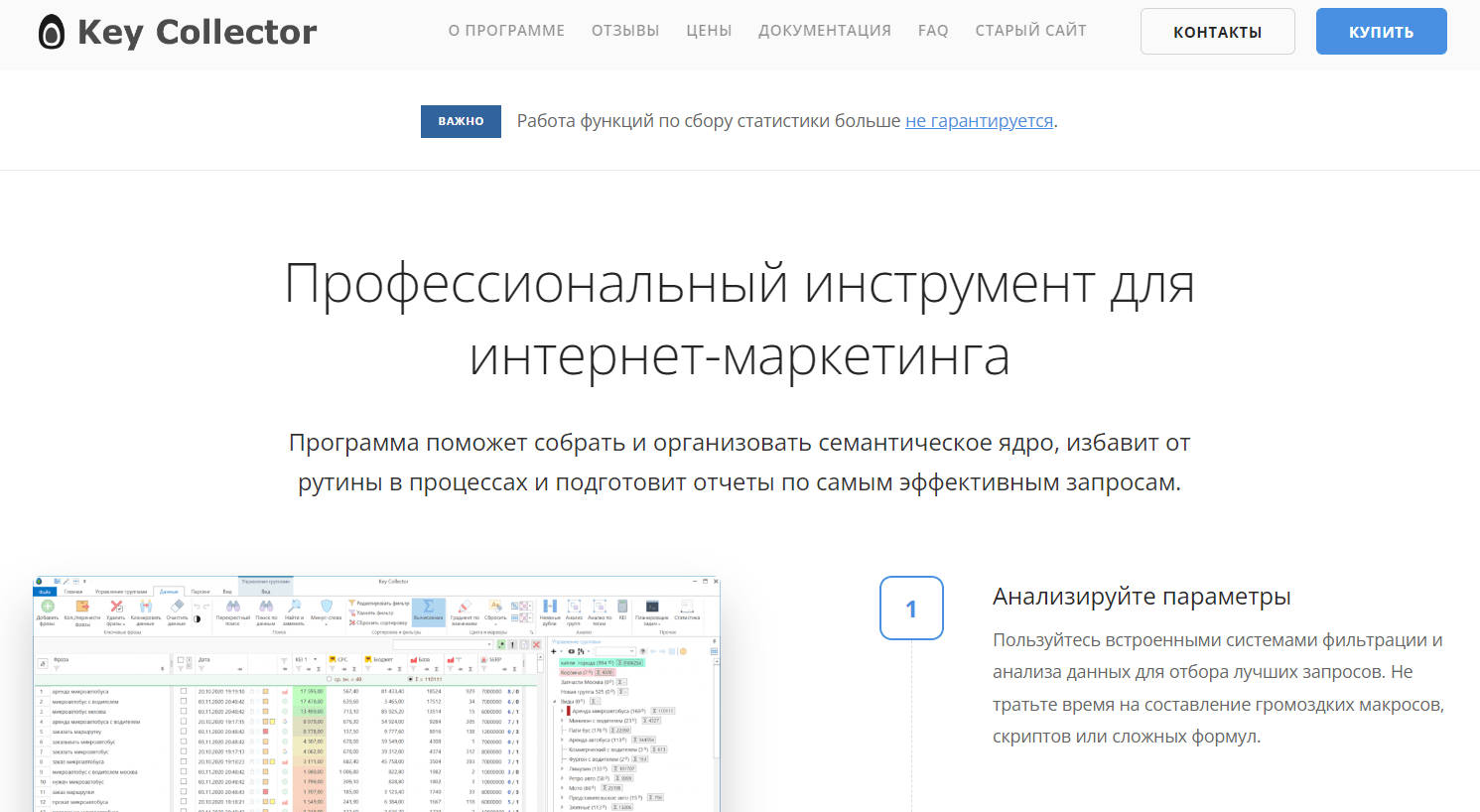The image size is (1480, 812).
Task: Click the КОНТАКТЫ button
Action: pyautogui.click(x=1218, y=32)
